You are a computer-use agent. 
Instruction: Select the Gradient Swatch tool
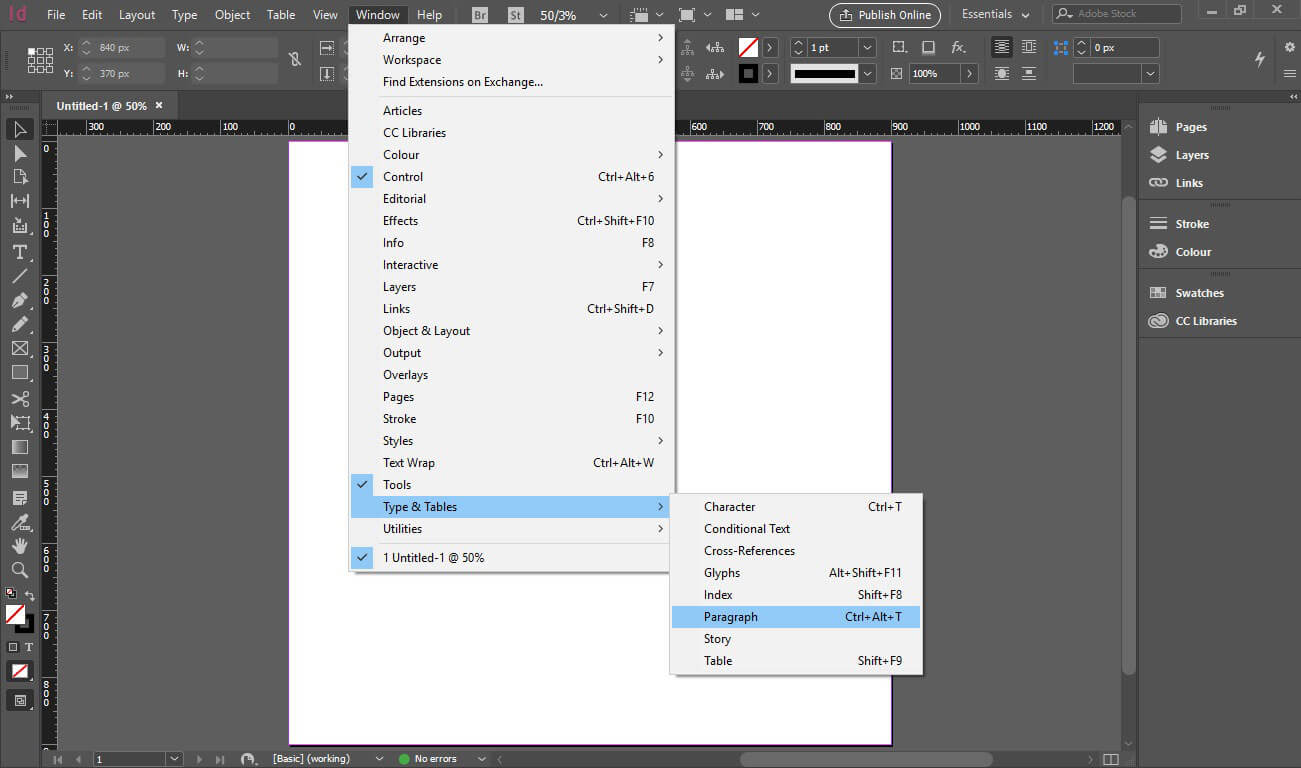click(x=20, y=447)
